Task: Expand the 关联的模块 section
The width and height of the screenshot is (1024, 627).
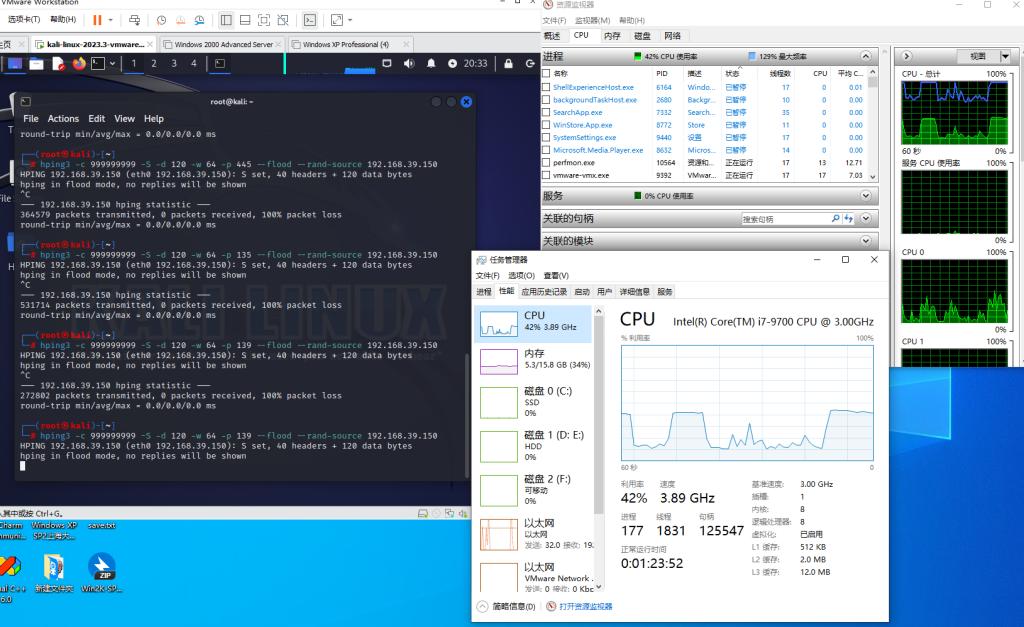Action: (x=866, y=240)
